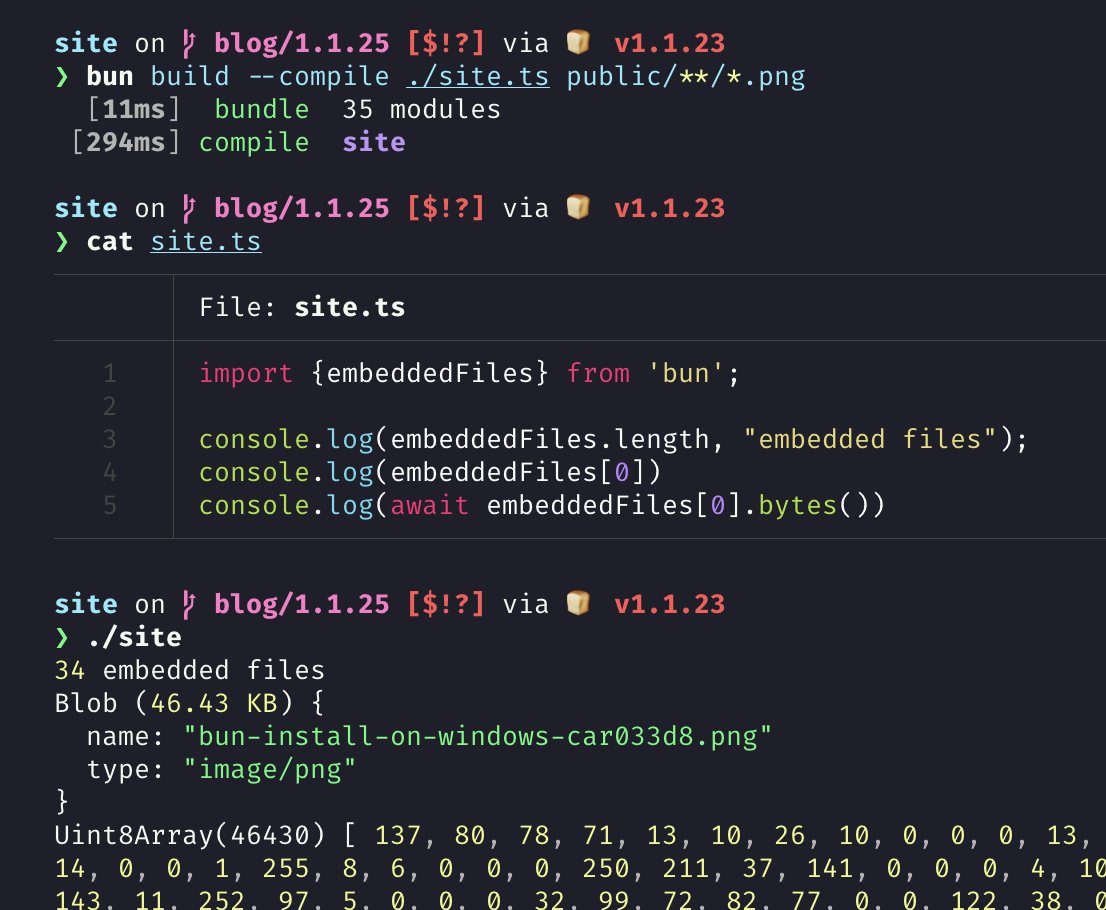Click the byte value '78'
1106x910 pixels.
pos(534,835)
